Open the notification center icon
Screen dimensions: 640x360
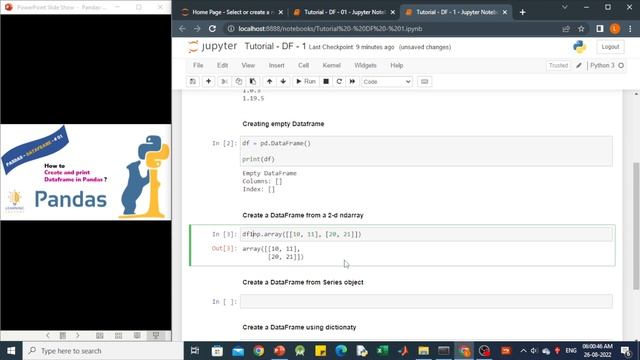[625, 351]
